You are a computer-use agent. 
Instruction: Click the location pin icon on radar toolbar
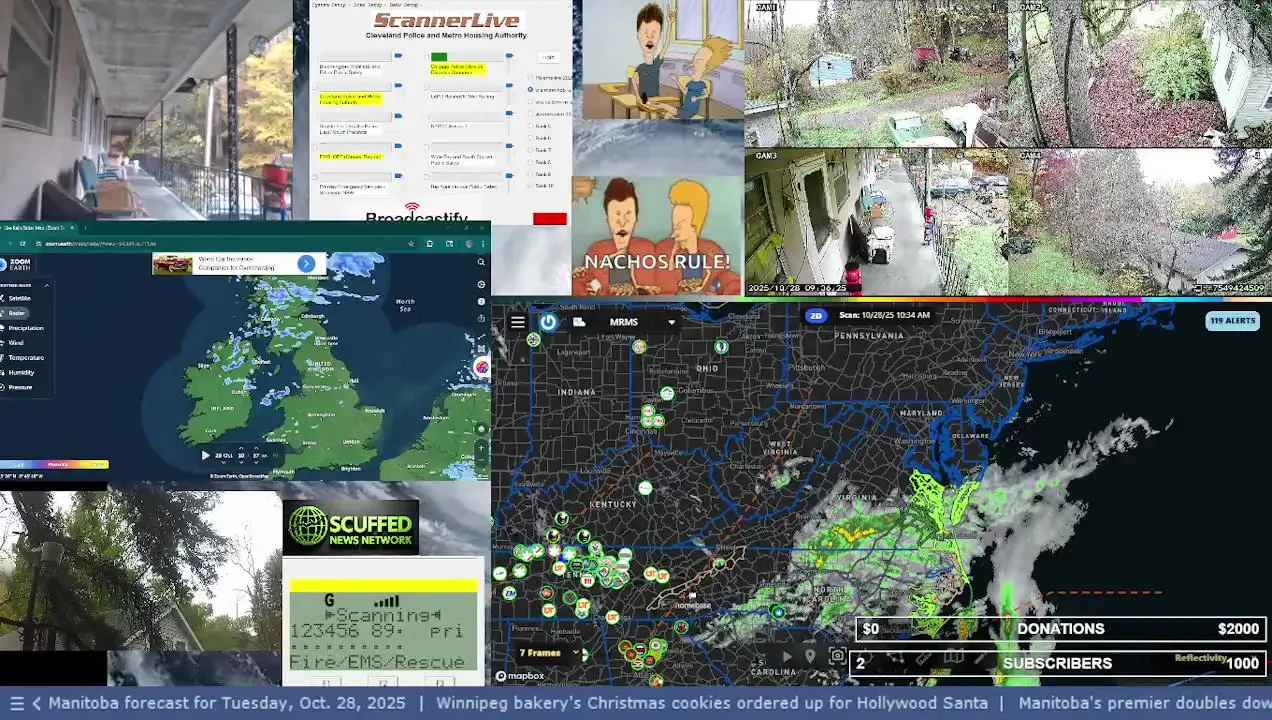811,657
